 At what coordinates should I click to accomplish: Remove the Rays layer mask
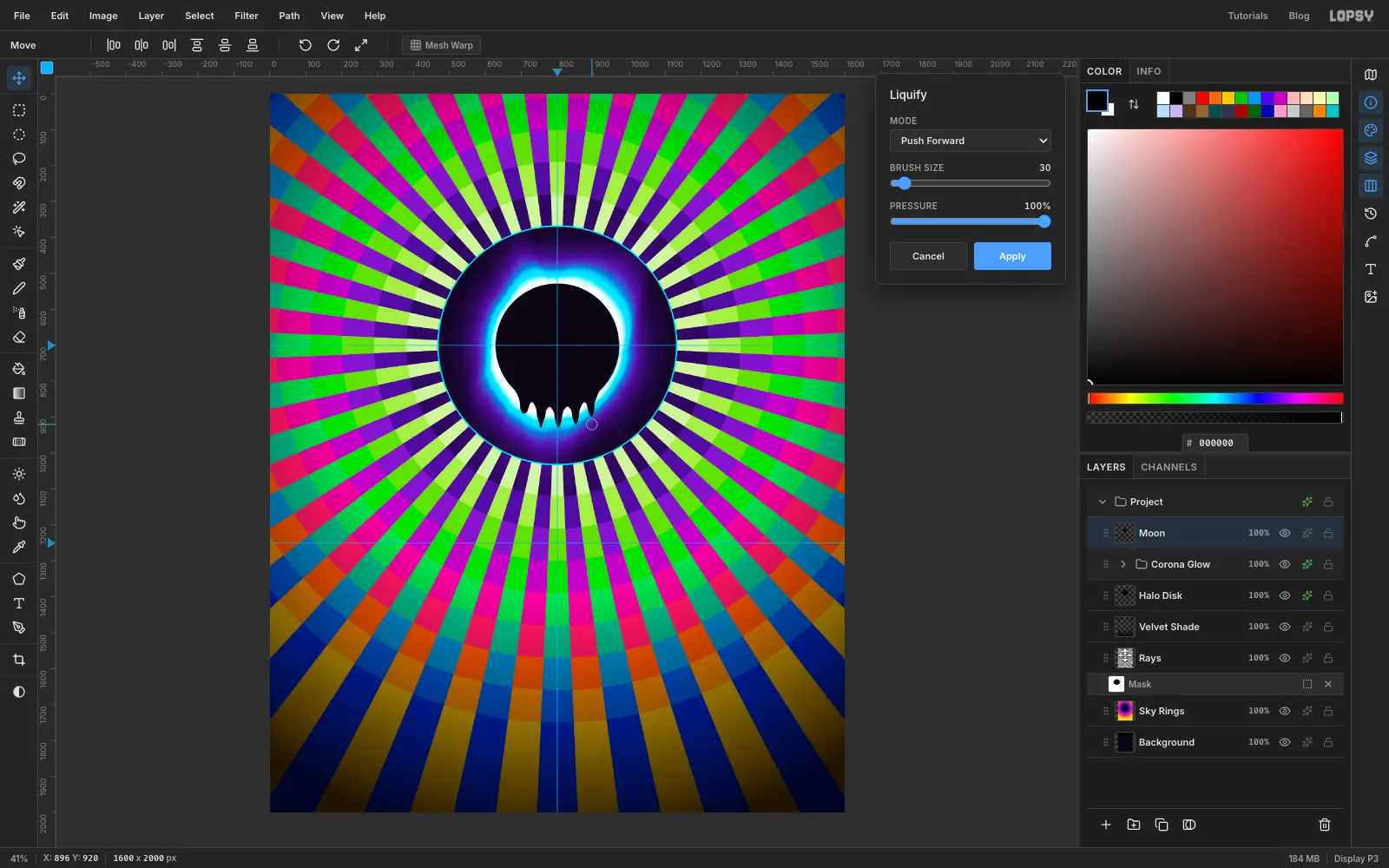(1328, 684)
